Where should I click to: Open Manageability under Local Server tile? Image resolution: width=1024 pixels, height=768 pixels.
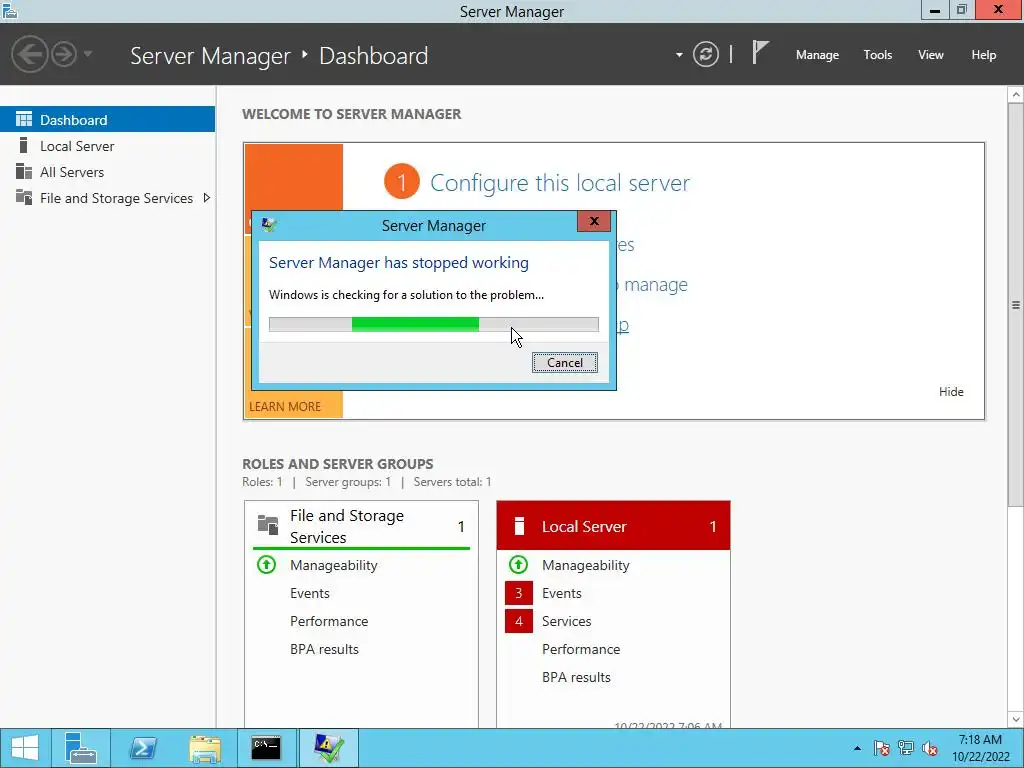[x=586, y=565]
